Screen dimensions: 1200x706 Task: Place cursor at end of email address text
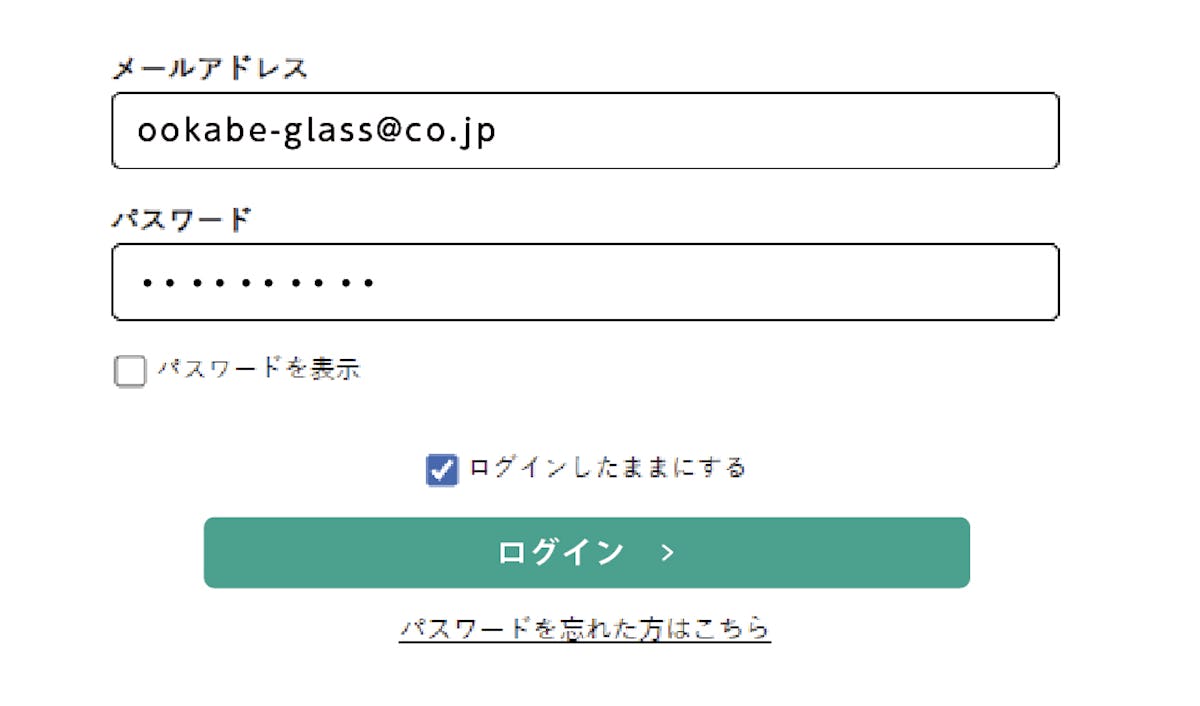click(498, 131)
